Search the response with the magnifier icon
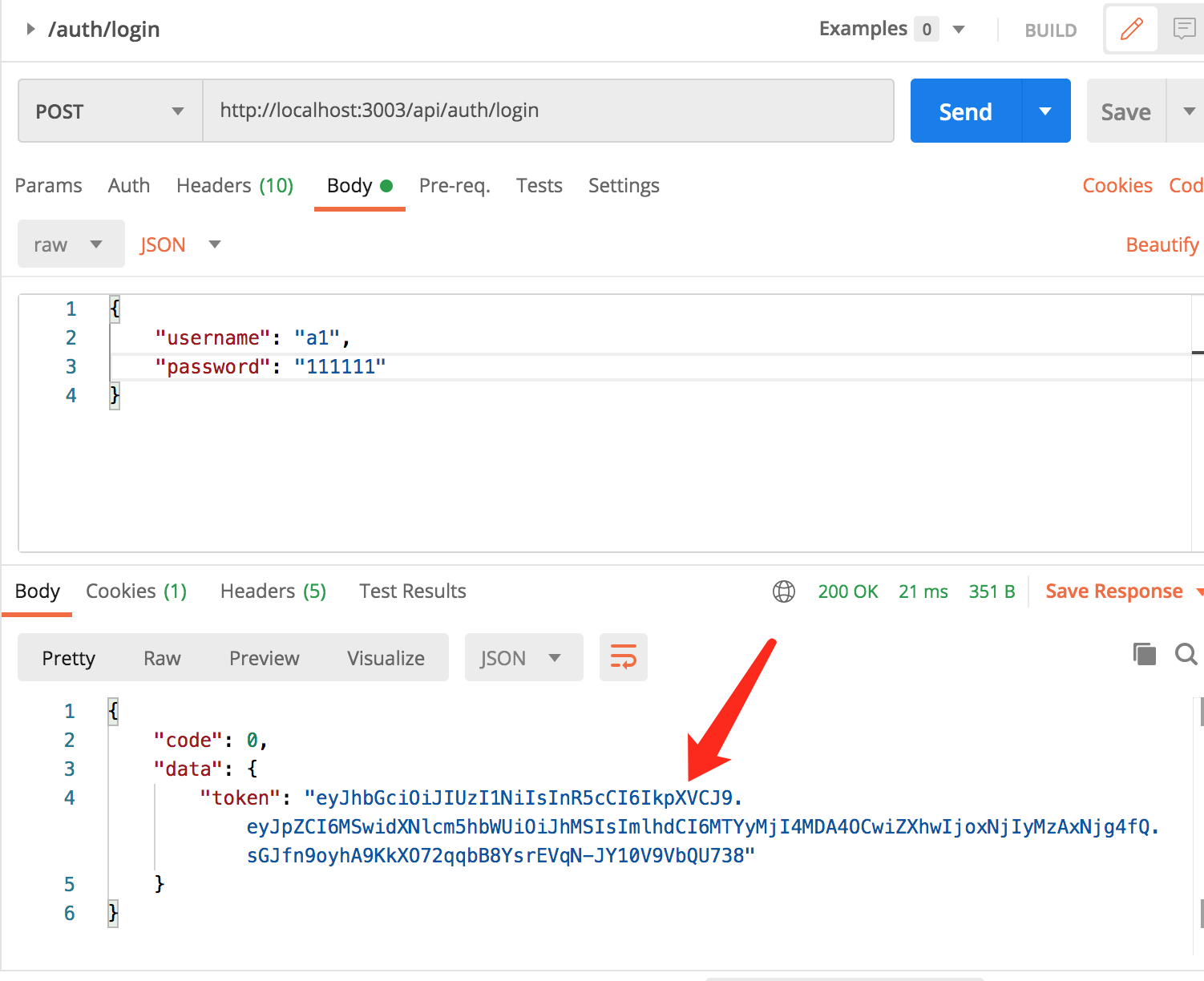Viewport: 1204px width, 981px height. pos(1186,654)
